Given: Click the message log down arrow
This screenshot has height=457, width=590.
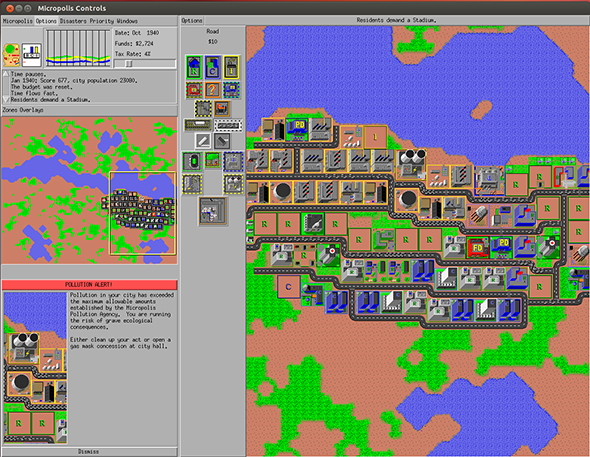Looking at the screenshot, I should (6, 100).
